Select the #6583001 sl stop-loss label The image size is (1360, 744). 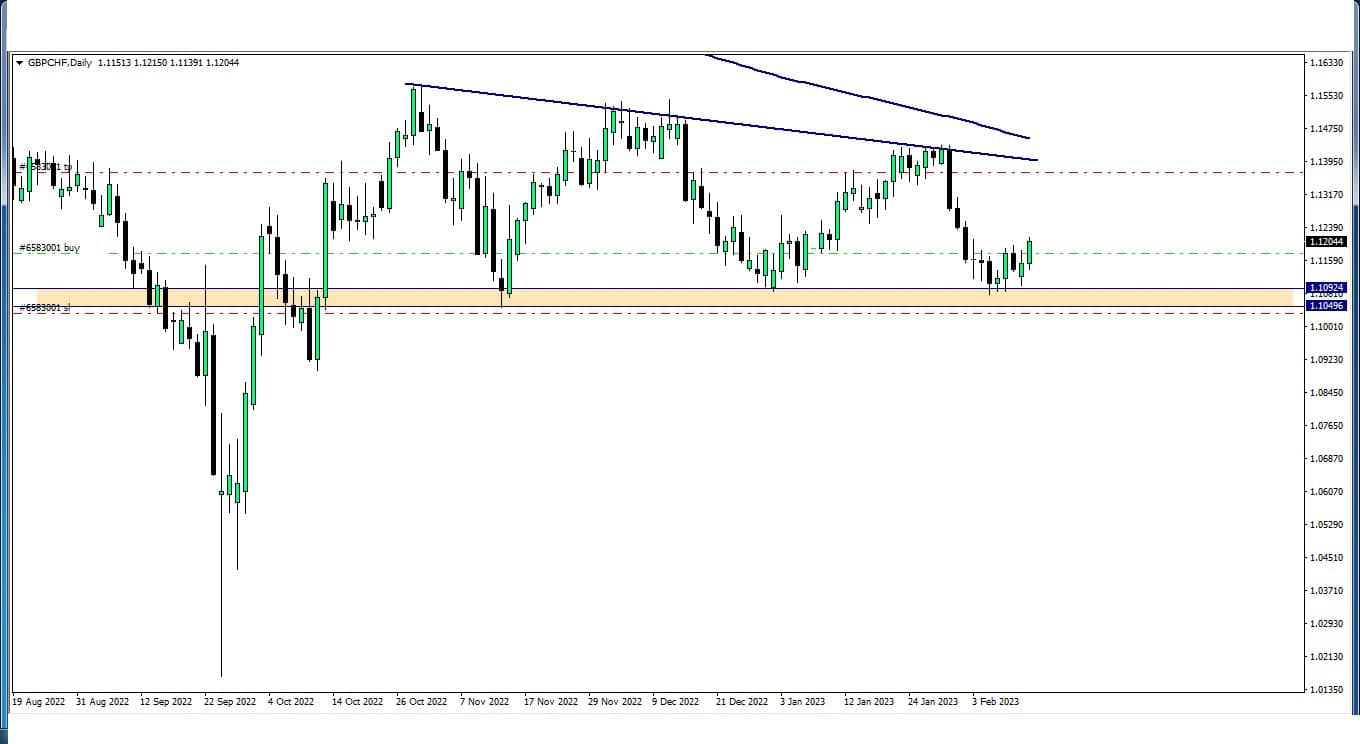(x=44, y=308)
